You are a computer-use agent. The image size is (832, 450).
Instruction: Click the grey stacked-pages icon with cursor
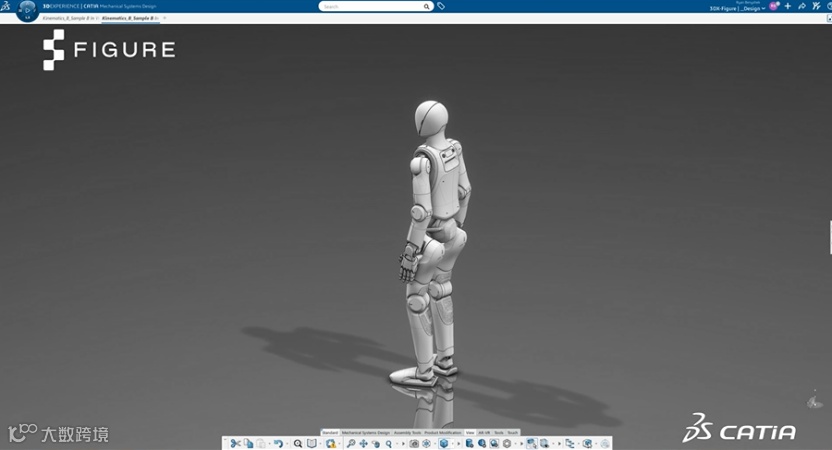coord(544,444)
